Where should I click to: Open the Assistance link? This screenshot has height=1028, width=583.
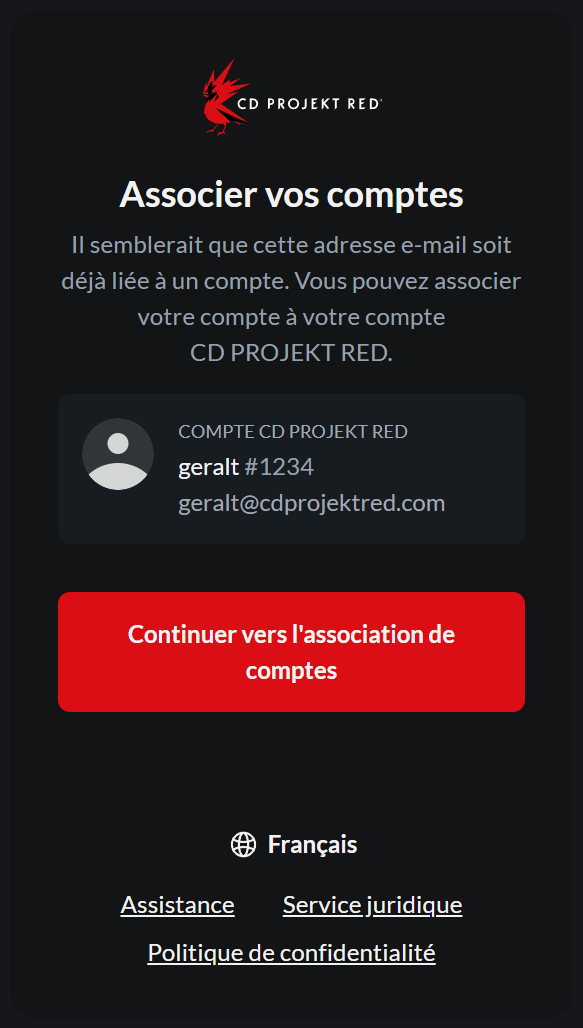point(178,905)
